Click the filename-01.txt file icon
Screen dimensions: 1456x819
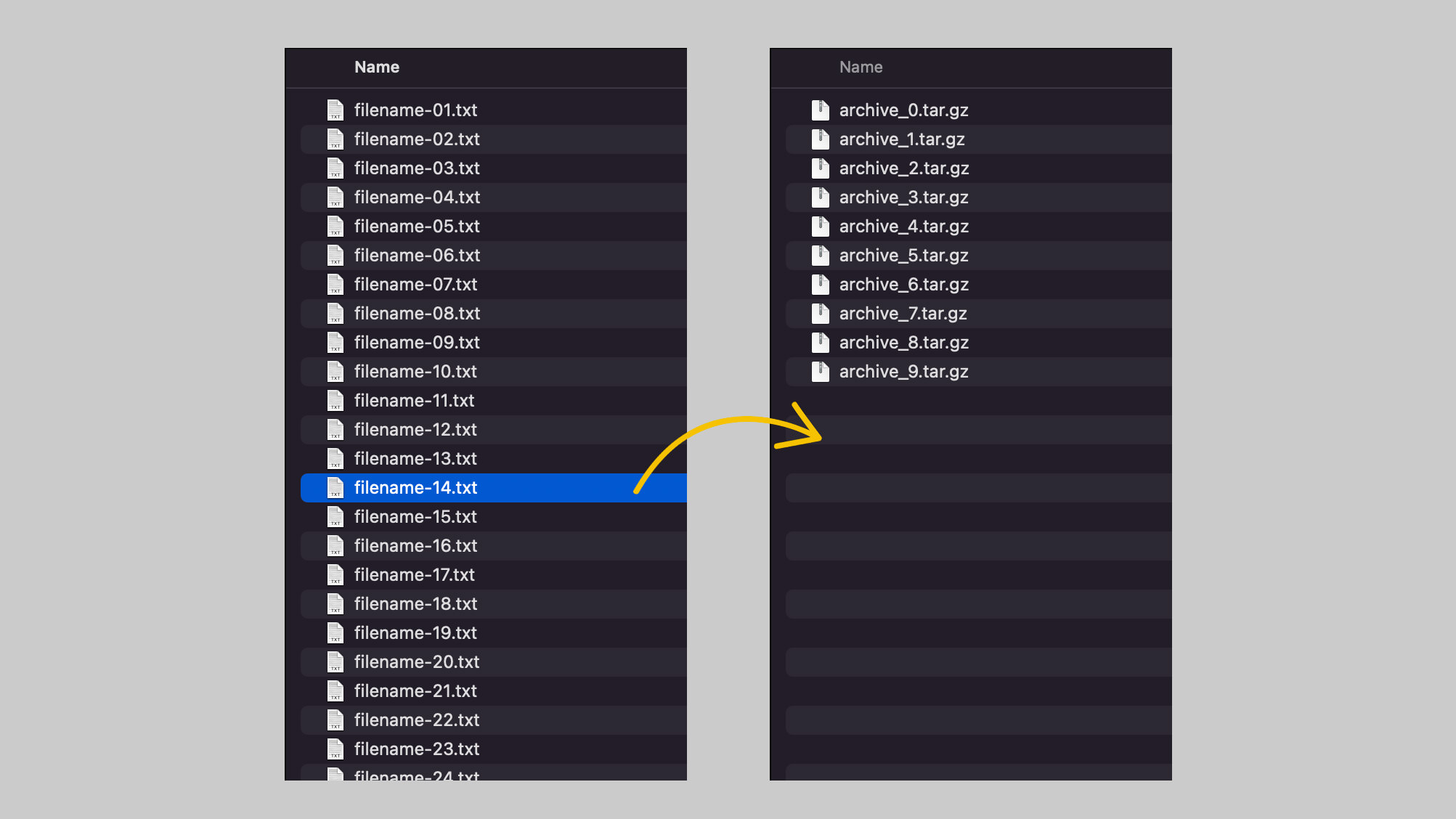tap(335, 110)
